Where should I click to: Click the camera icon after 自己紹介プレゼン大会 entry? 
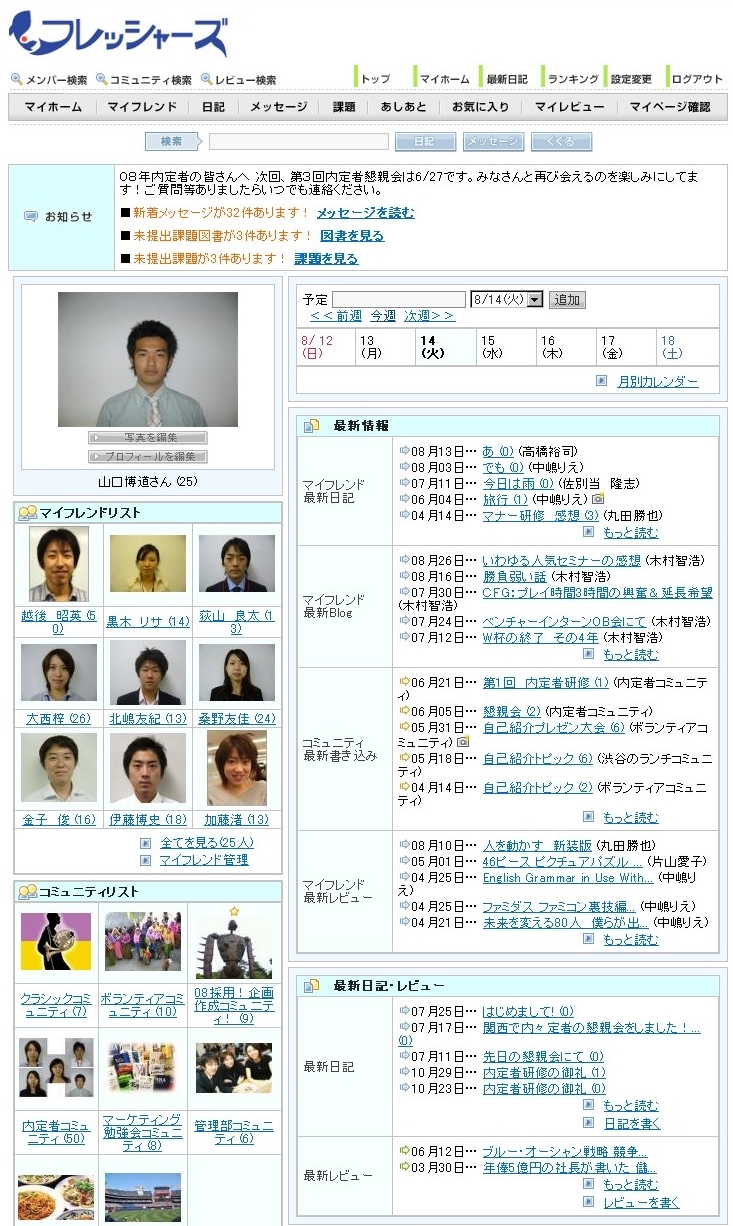(463, 742)
